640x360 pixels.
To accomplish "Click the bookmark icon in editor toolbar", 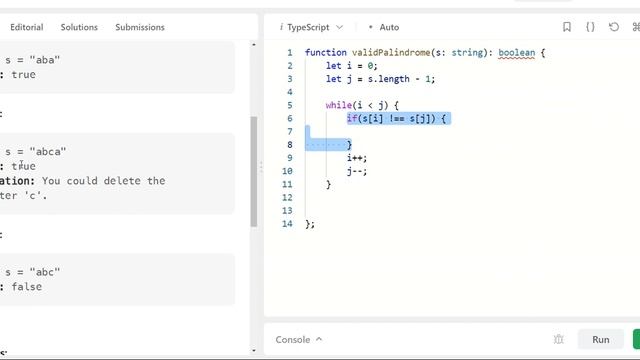I will tap(567, 27).
